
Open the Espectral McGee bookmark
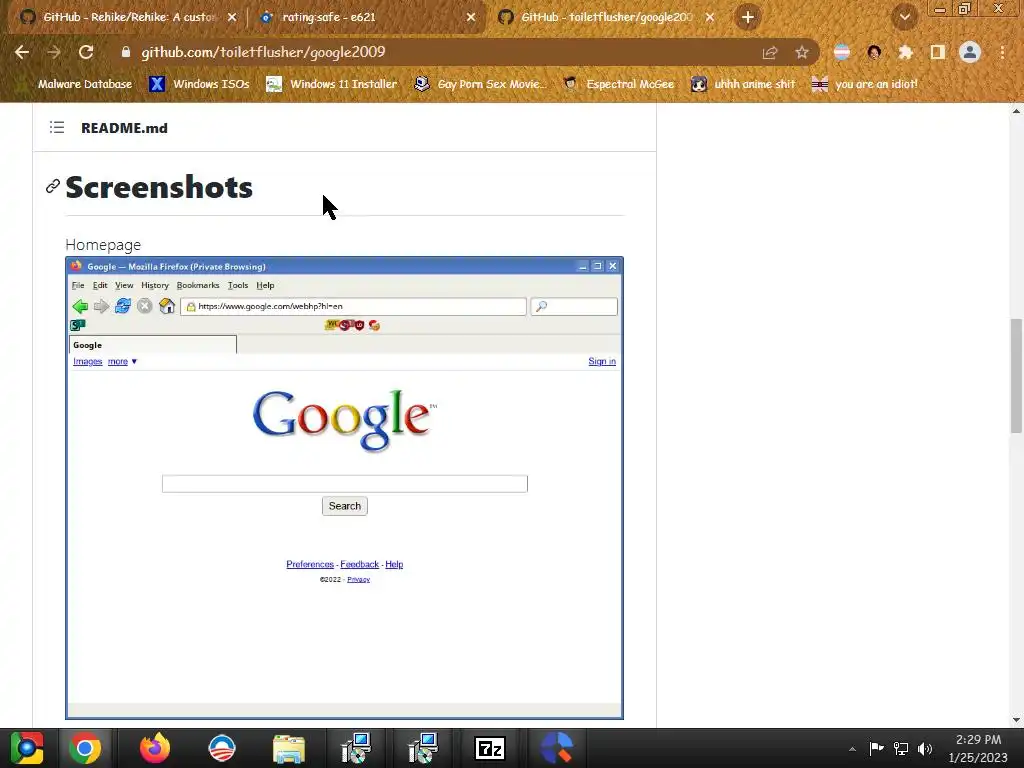pos(619,84)
